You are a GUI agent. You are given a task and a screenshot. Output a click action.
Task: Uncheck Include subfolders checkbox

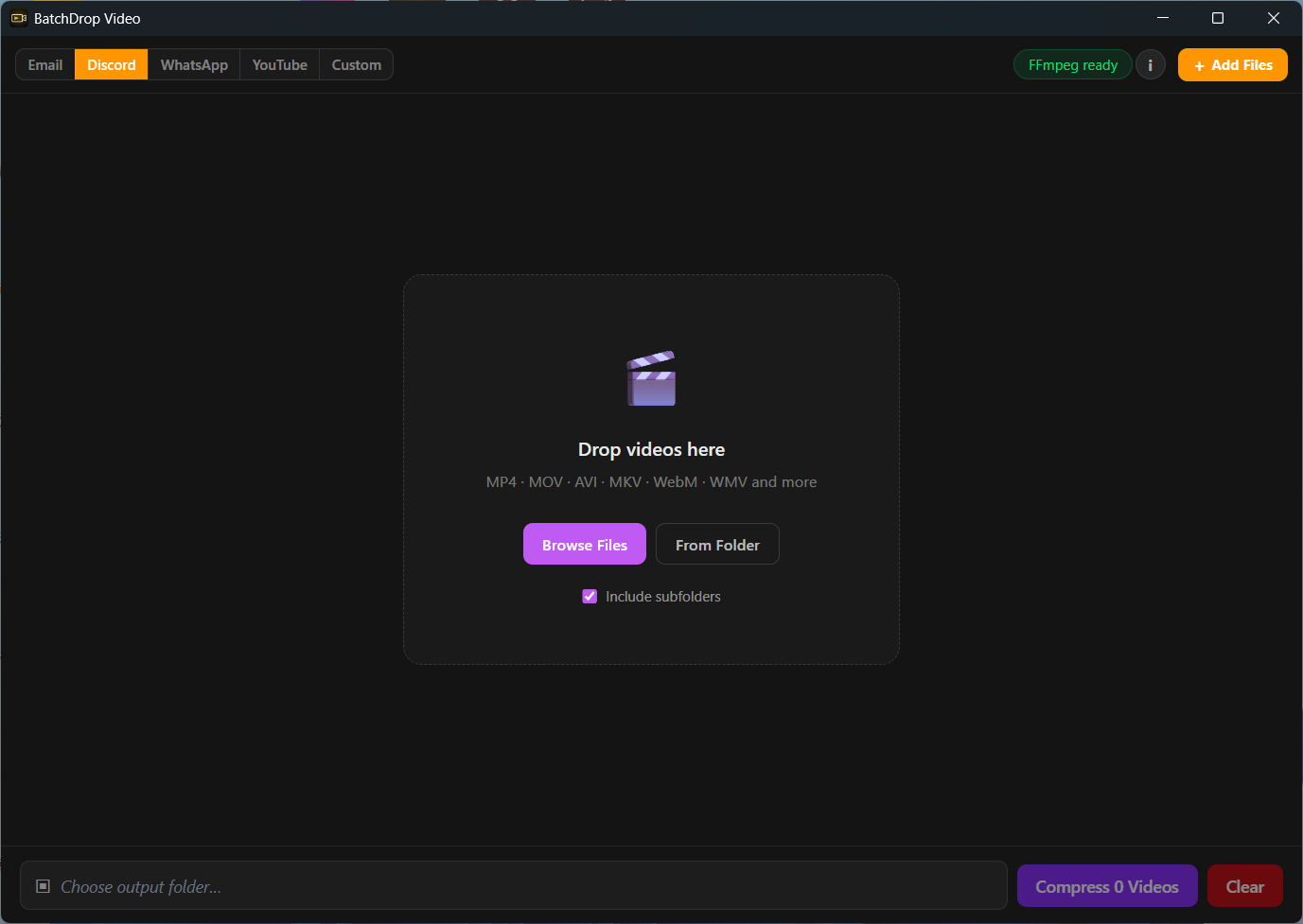click(x=590, y=597)
